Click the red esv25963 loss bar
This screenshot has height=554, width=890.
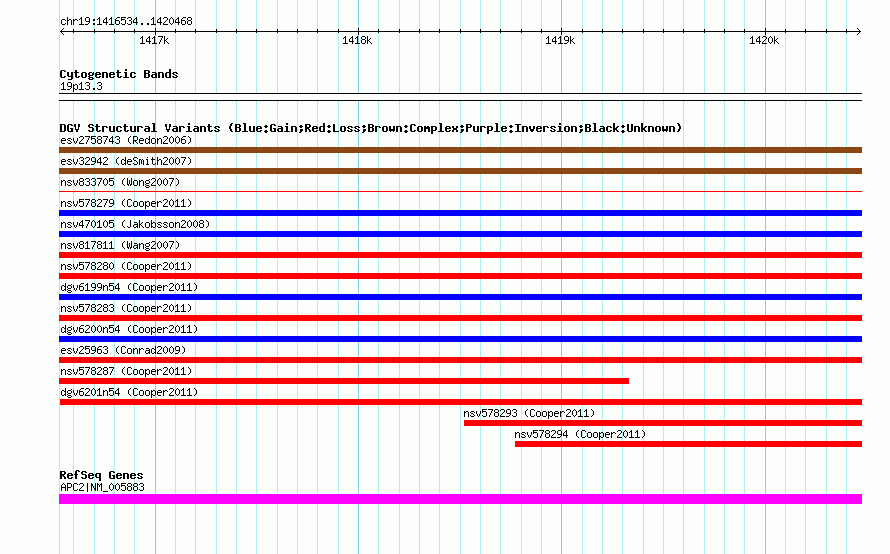tap(460, 360)
